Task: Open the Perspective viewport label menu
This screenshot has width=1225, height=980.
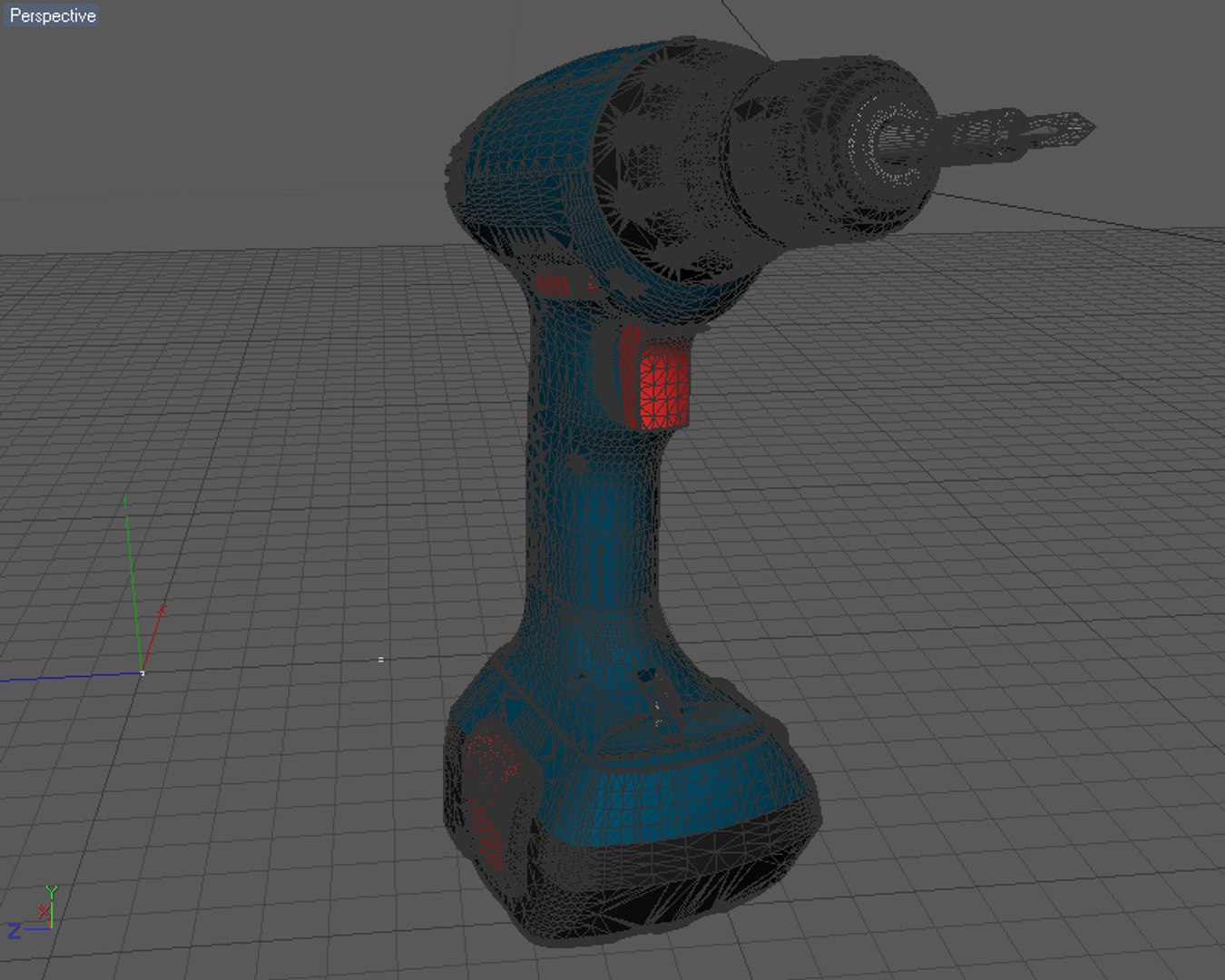Action: [52, 15]
